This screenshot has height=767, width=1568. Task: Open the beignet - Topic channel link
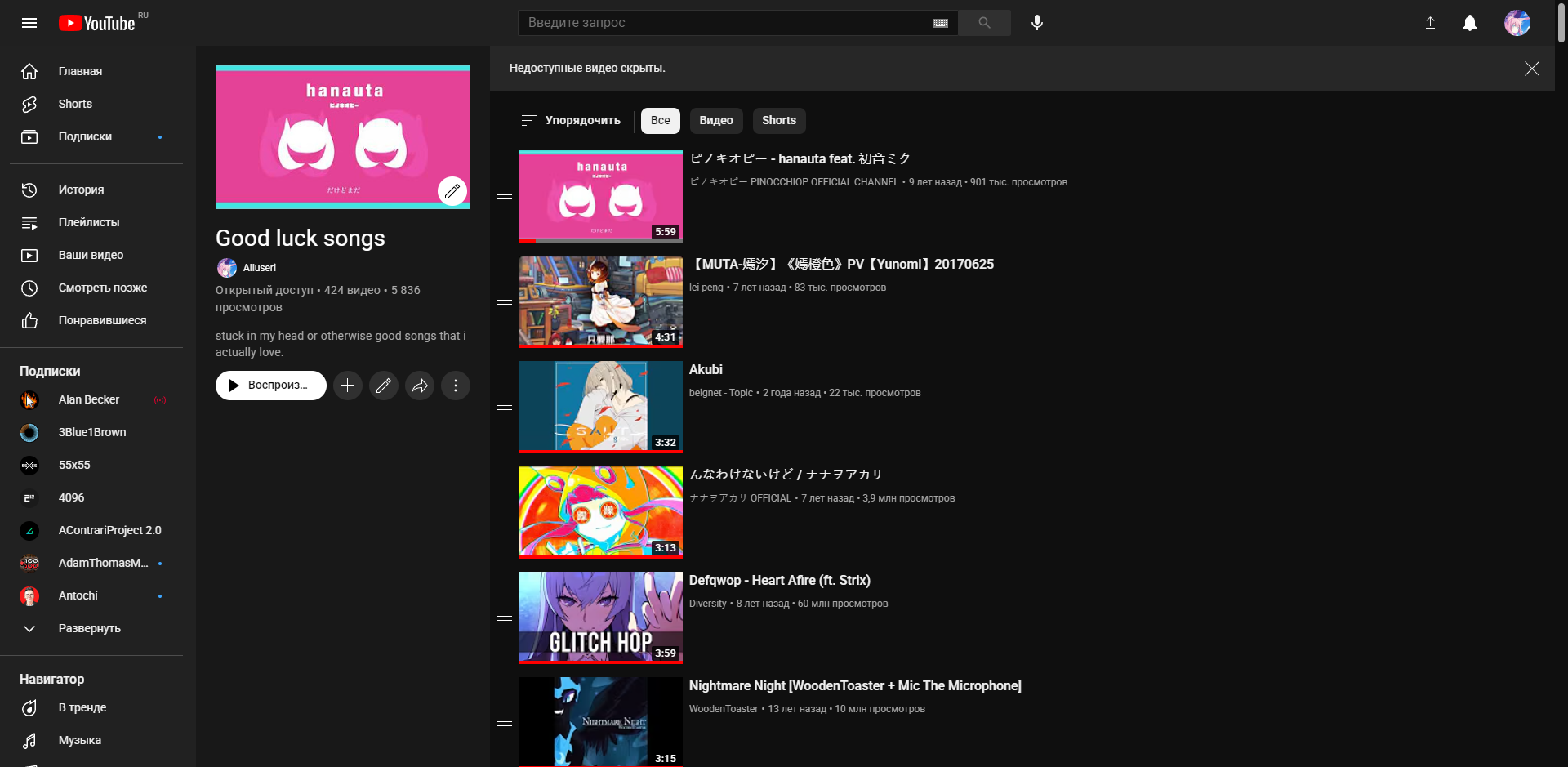pyautogui.click(x=721, y=393)
